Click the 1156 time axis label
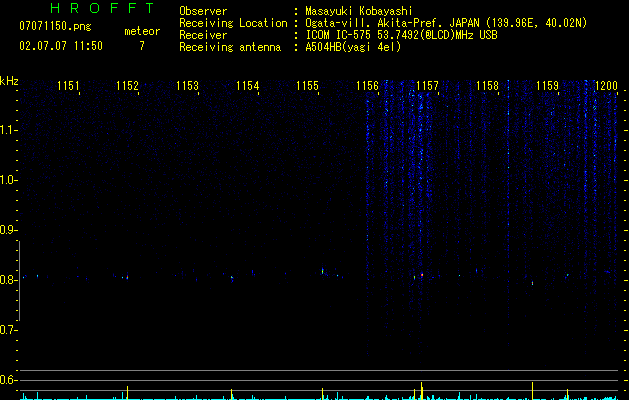The image size is (629, 400). [367, 86]
